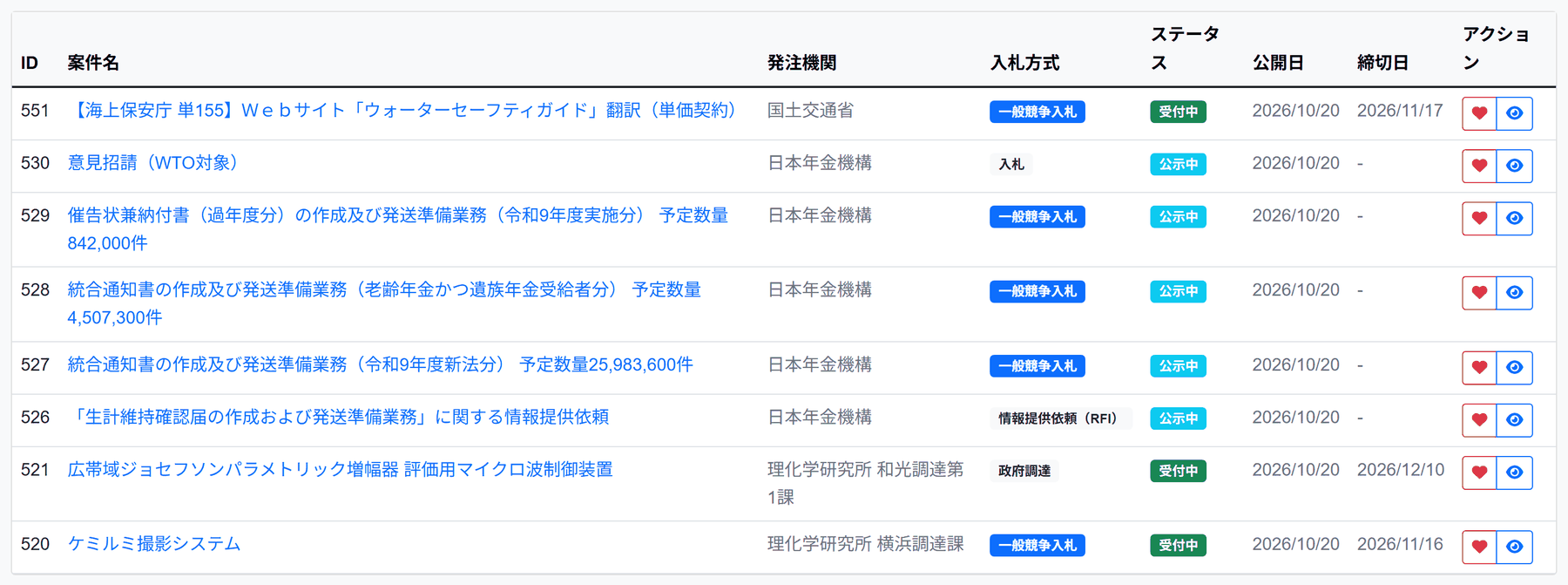This screenshot has width=1568, height=585.
Task: Click the eye icon in row 530
Action: (1515, 166)
